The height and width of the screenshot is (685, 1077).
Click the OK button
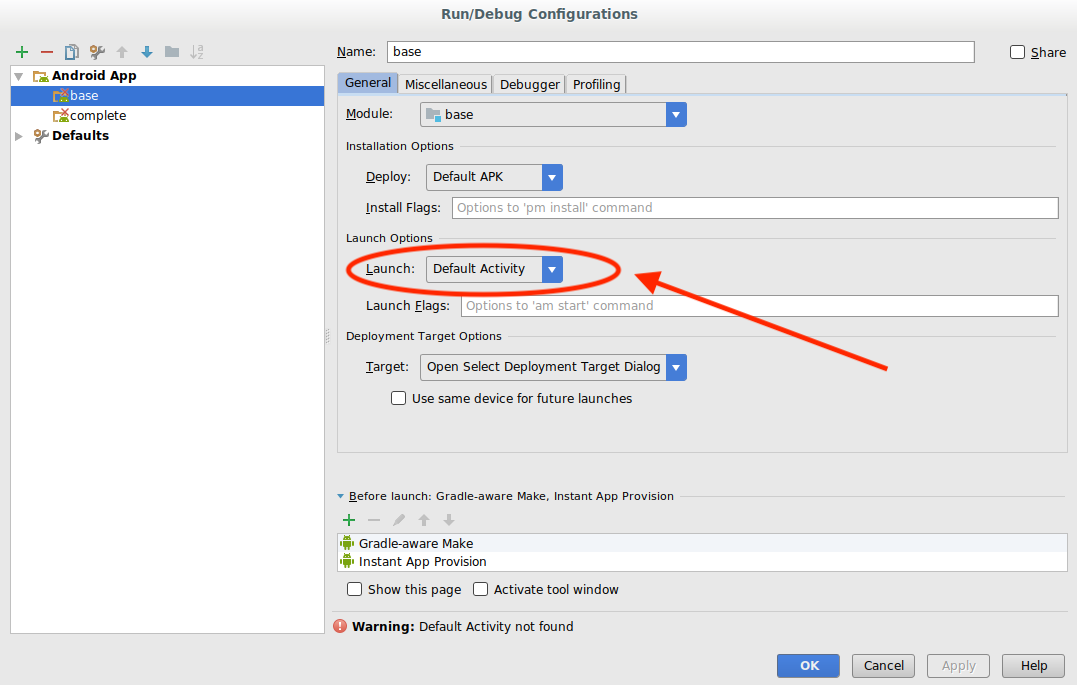point(809,665)
